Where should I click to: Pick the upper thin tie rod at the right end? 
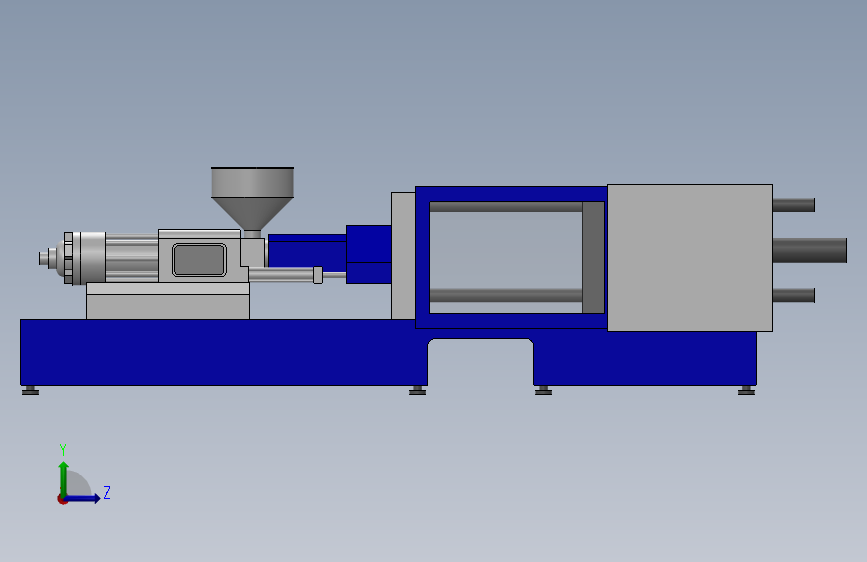coord(793,205)
